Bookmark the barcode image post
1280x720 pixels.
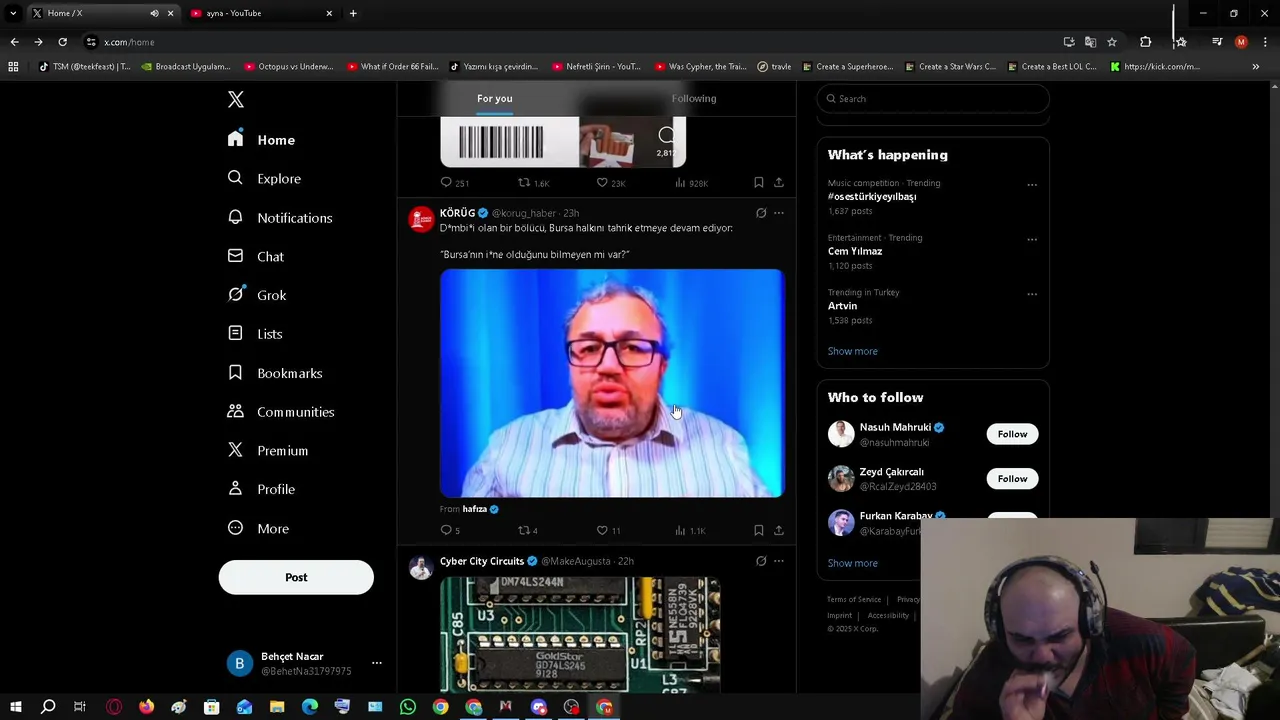point(759,182)
